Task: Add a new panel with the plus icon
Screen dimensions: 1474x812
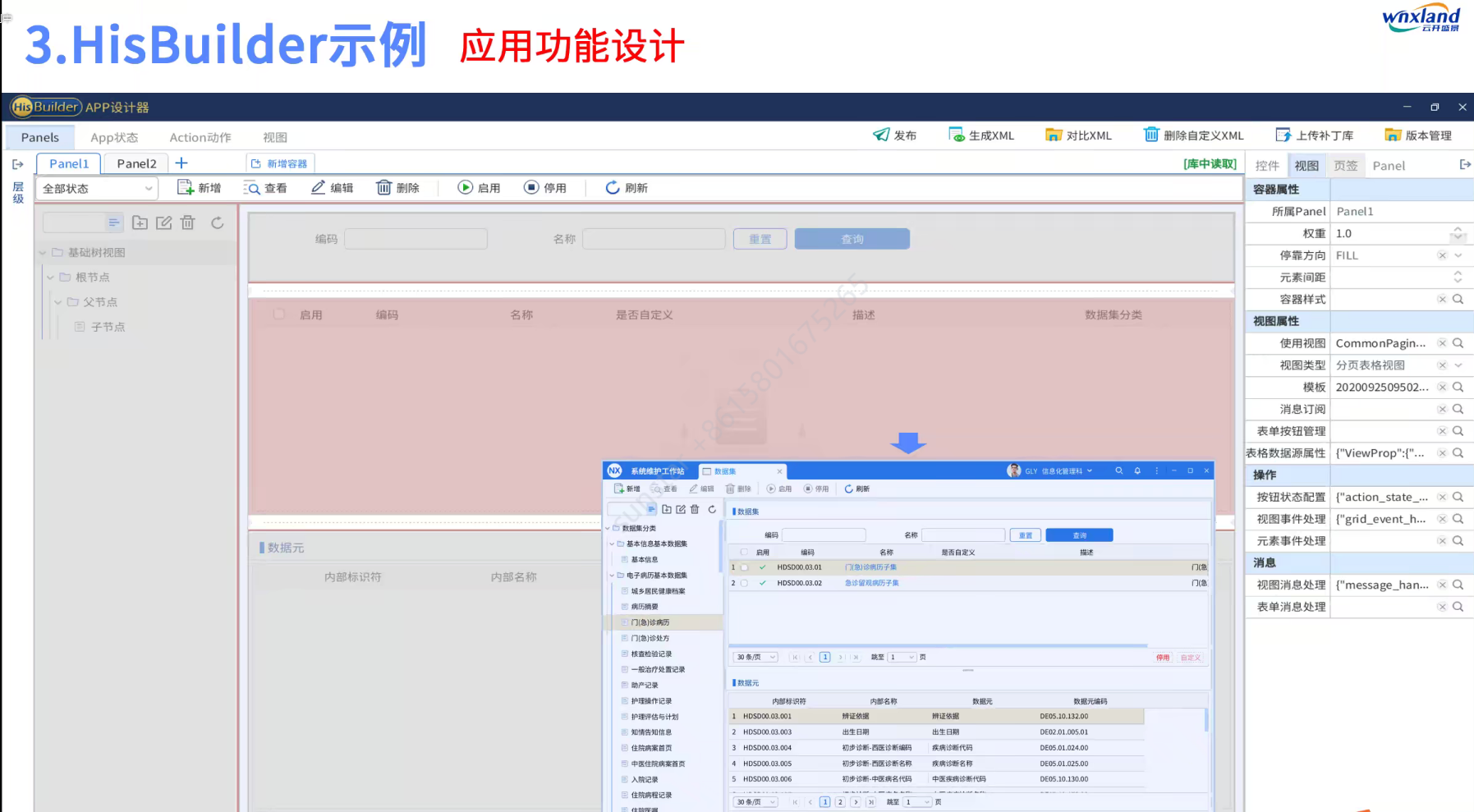Action: (x=181, y=163)
